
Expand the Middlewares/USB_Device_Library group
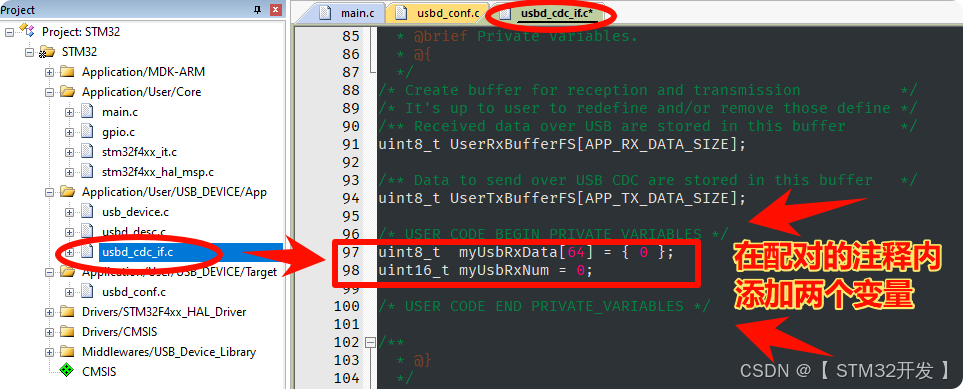(49, 352)
